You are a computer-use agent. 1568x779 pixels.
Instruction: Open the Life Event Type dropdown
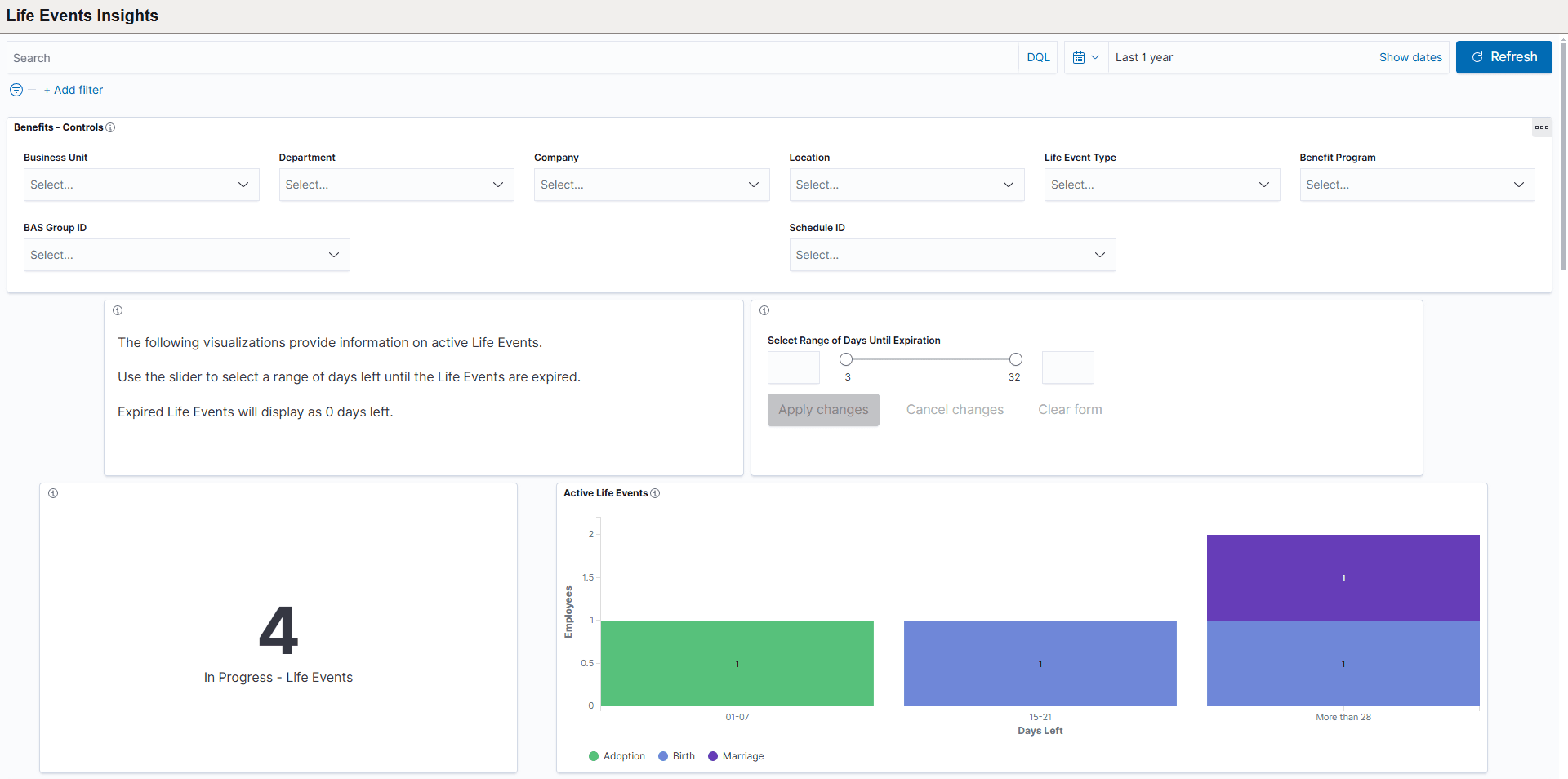tap(1161, 185)
